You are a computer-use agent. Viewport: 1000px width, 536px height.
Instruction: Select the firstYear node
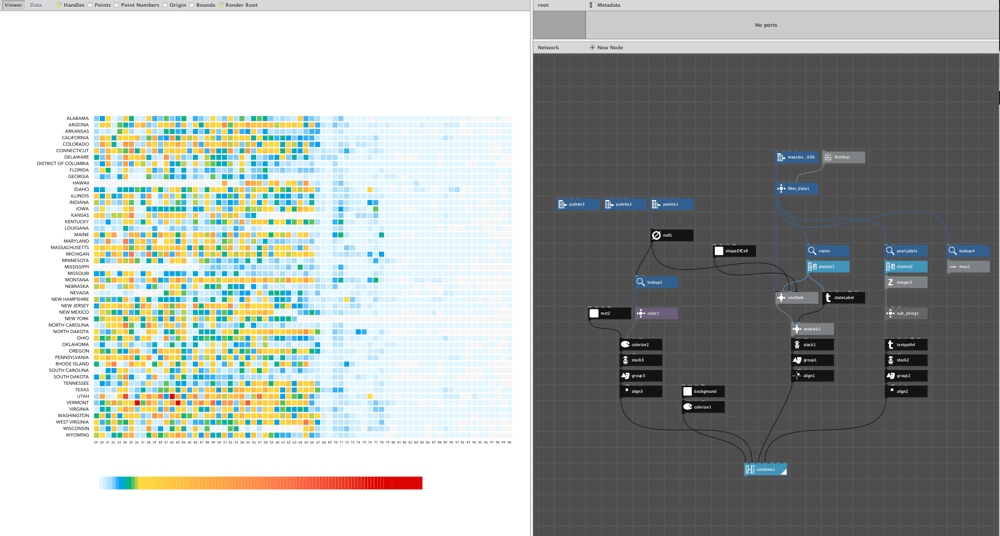844,157
